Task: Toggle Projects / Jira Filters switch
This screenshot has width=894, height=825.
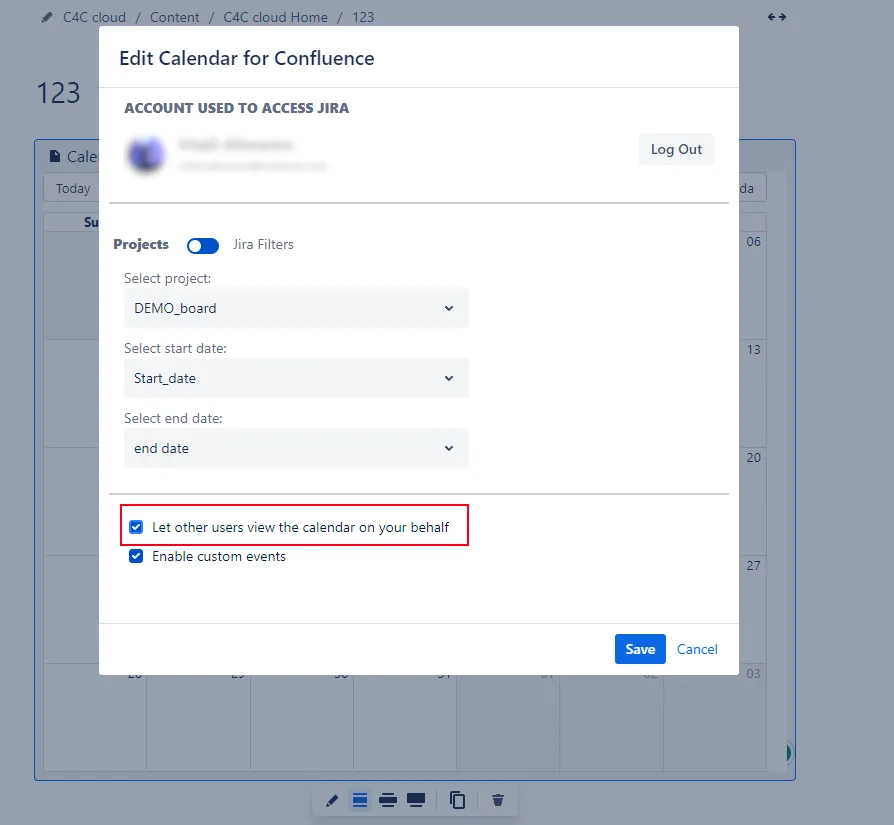Action: [203, 246]
